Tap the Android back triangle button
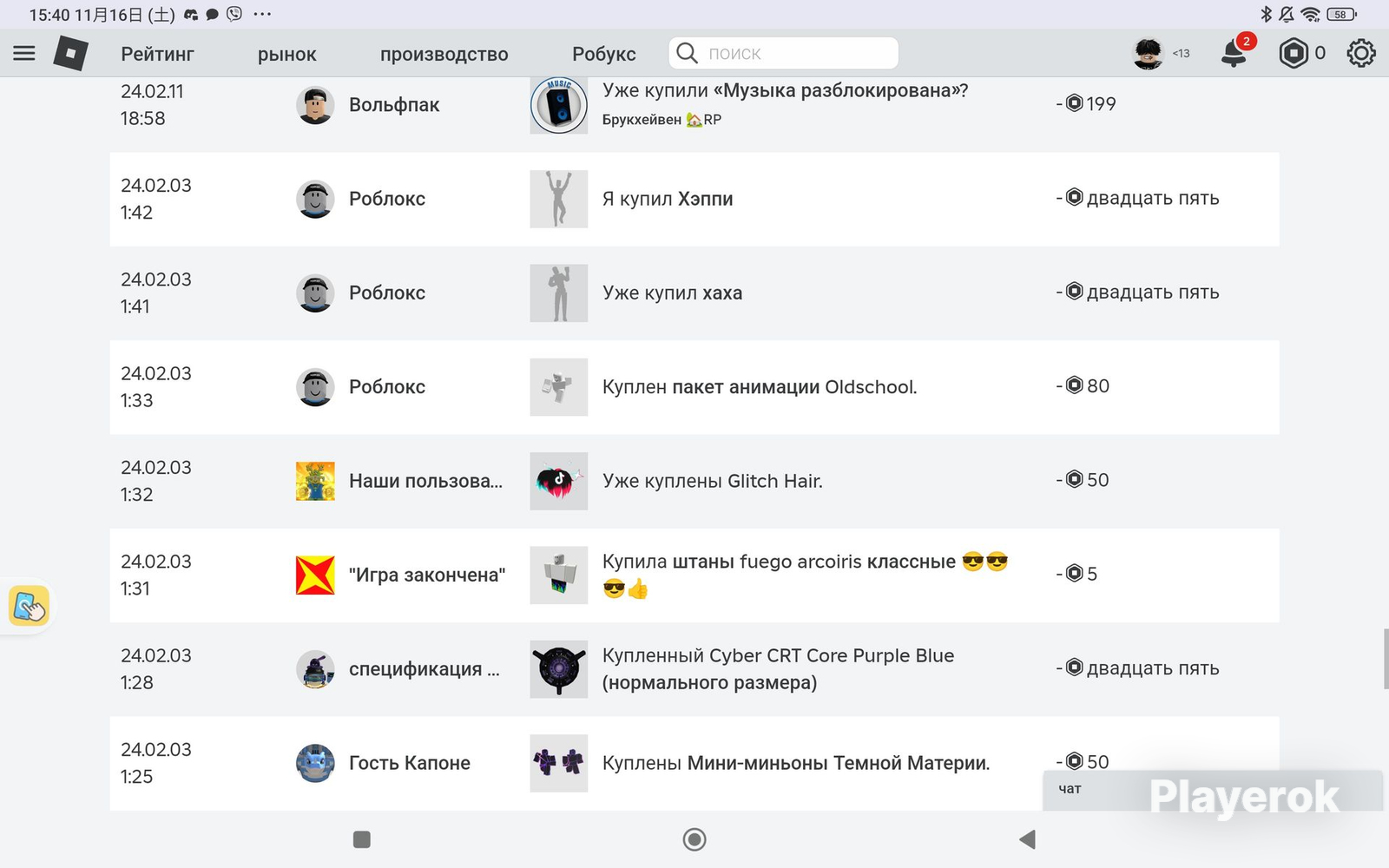The width and height of the screenshot is (1389, 868). (1027, 839)
